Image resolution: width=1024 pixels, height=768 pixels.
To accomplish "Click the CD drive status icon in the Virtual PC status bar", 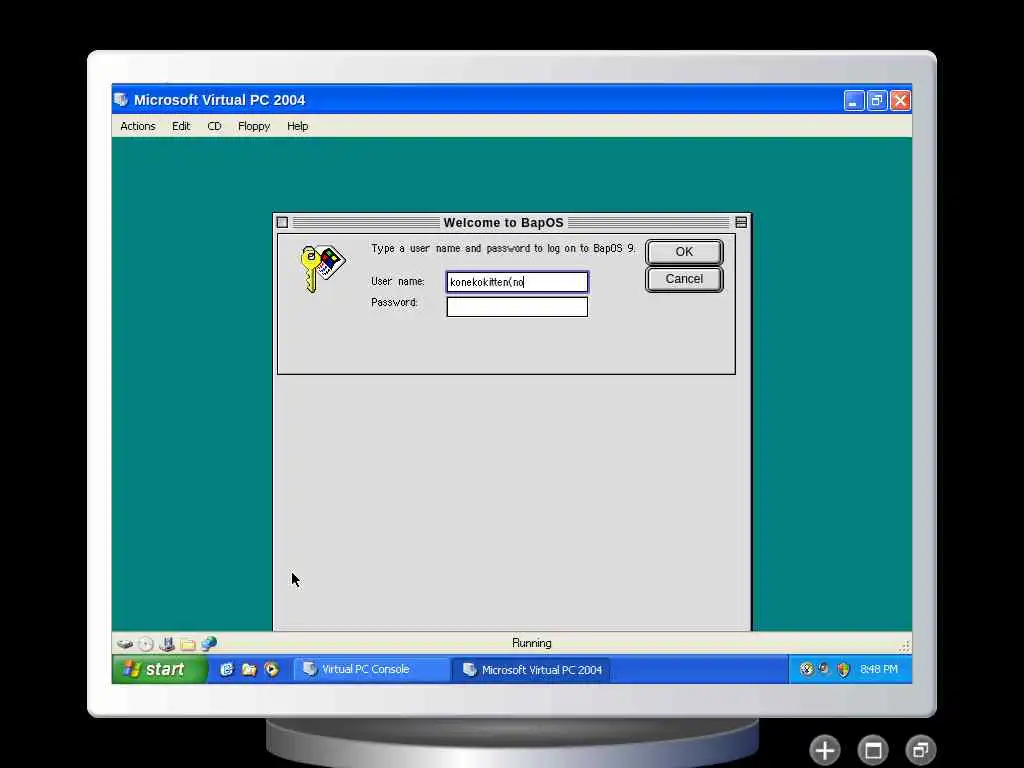I will (146, 644).
